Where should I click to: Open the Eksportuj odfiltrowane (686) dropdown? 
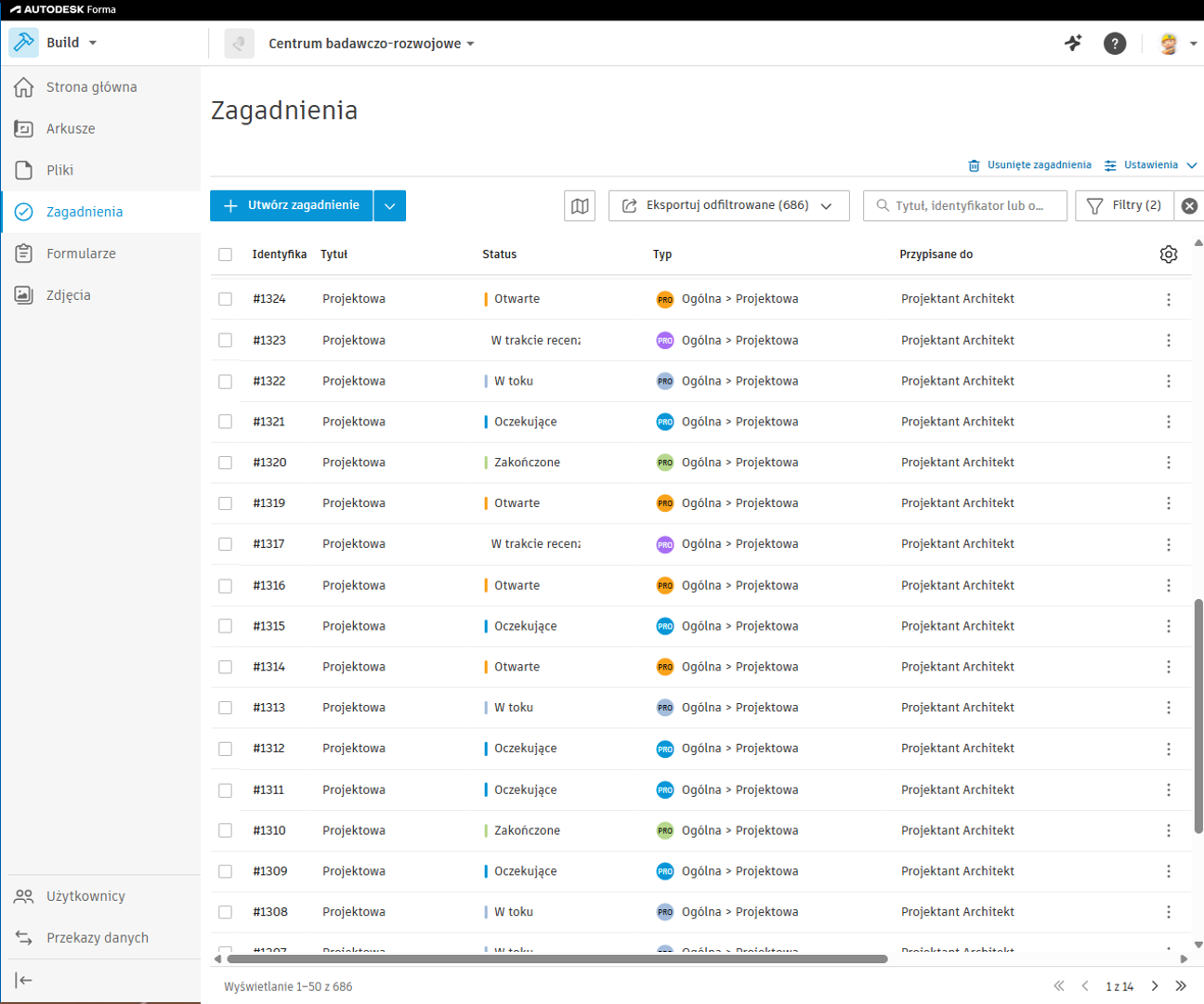click(729, 205)
